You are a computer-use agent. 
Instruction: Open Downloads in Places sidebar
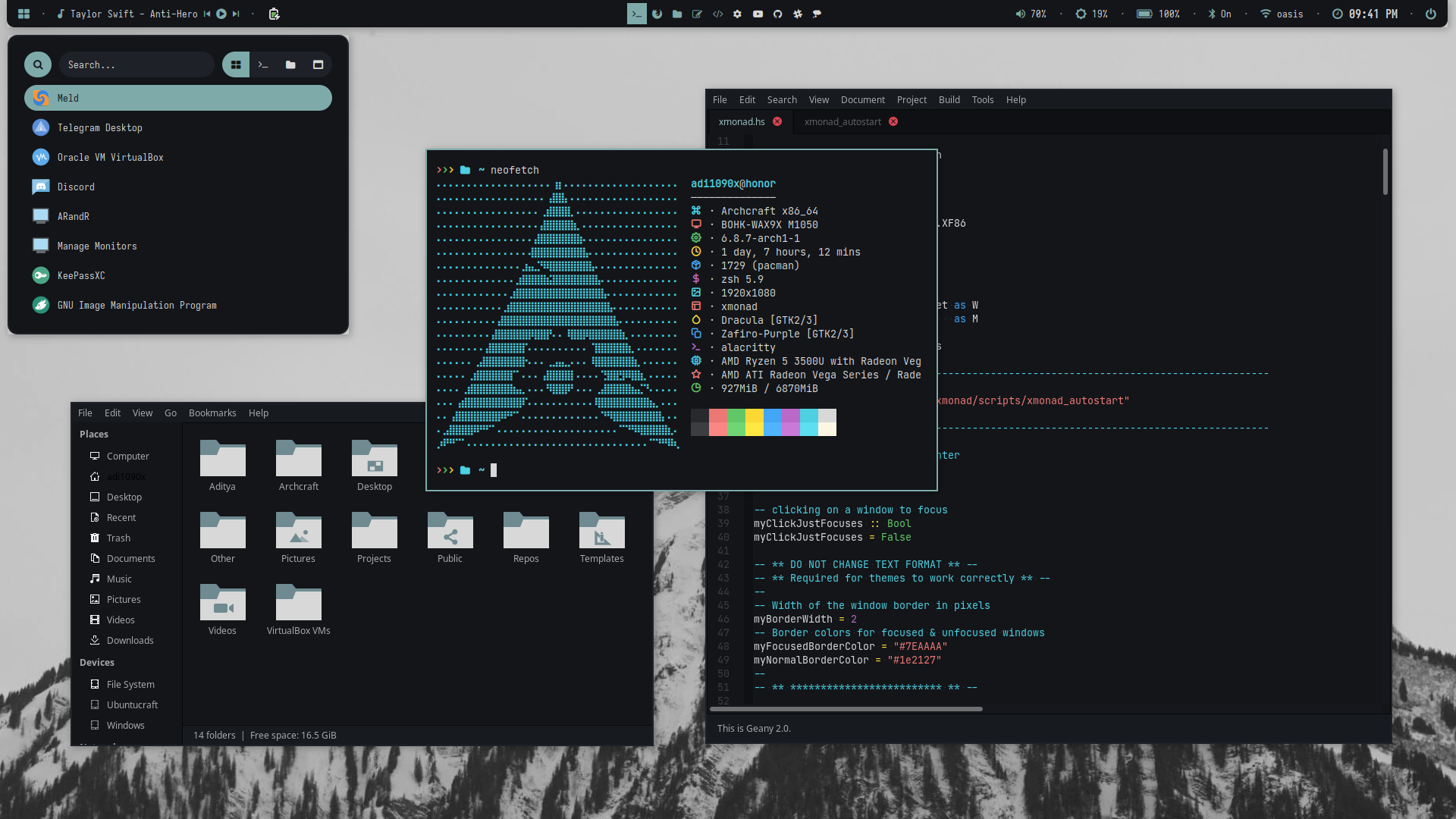[130, 640]
